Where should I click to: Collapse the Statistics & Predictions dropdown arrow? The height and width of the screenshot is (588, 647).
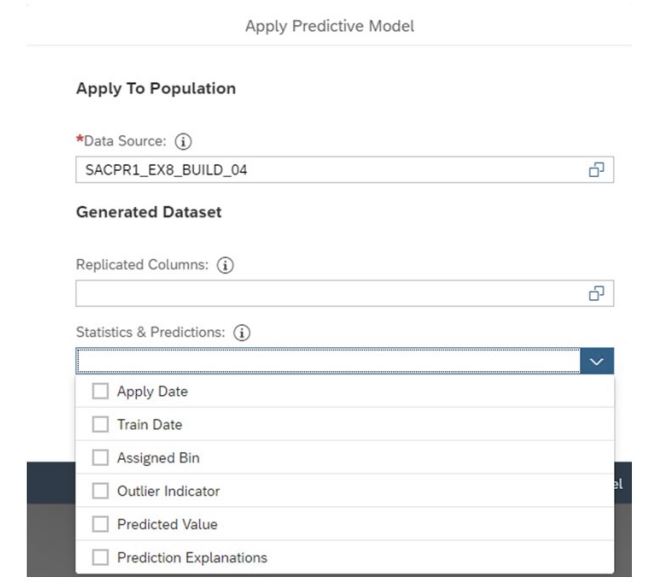pyautogui.click(x=597, y=361)
